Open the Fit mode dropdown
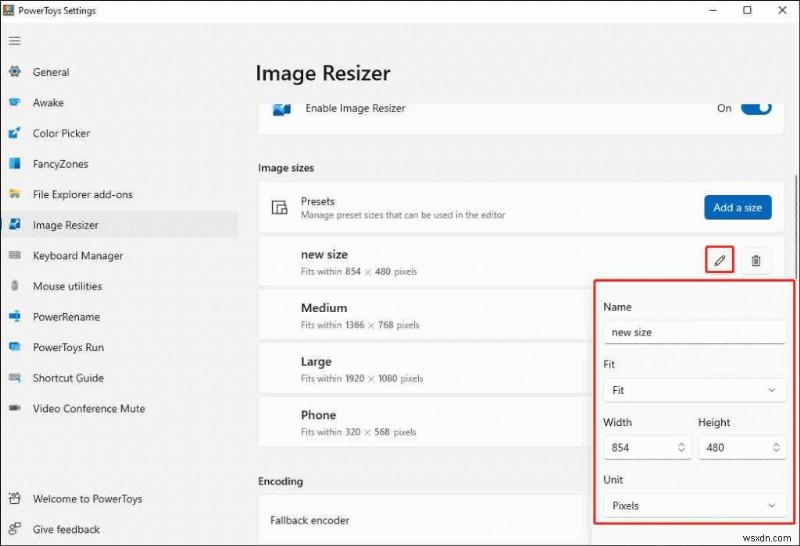The width and height of the screenshot is (800, 546). [x=694, y=390]
